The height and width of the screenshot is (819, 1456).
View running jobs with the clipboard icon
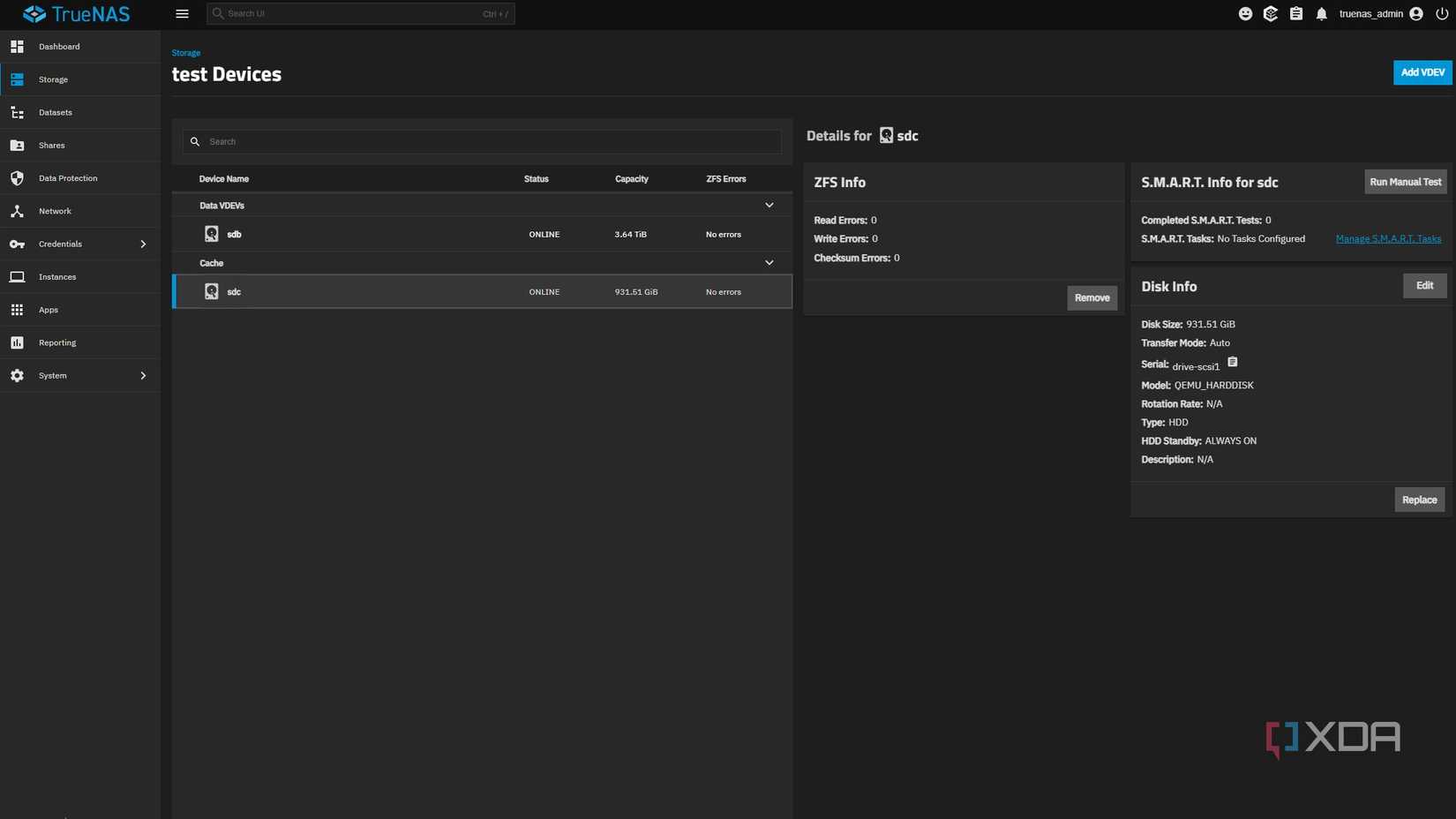[1296, 13]
